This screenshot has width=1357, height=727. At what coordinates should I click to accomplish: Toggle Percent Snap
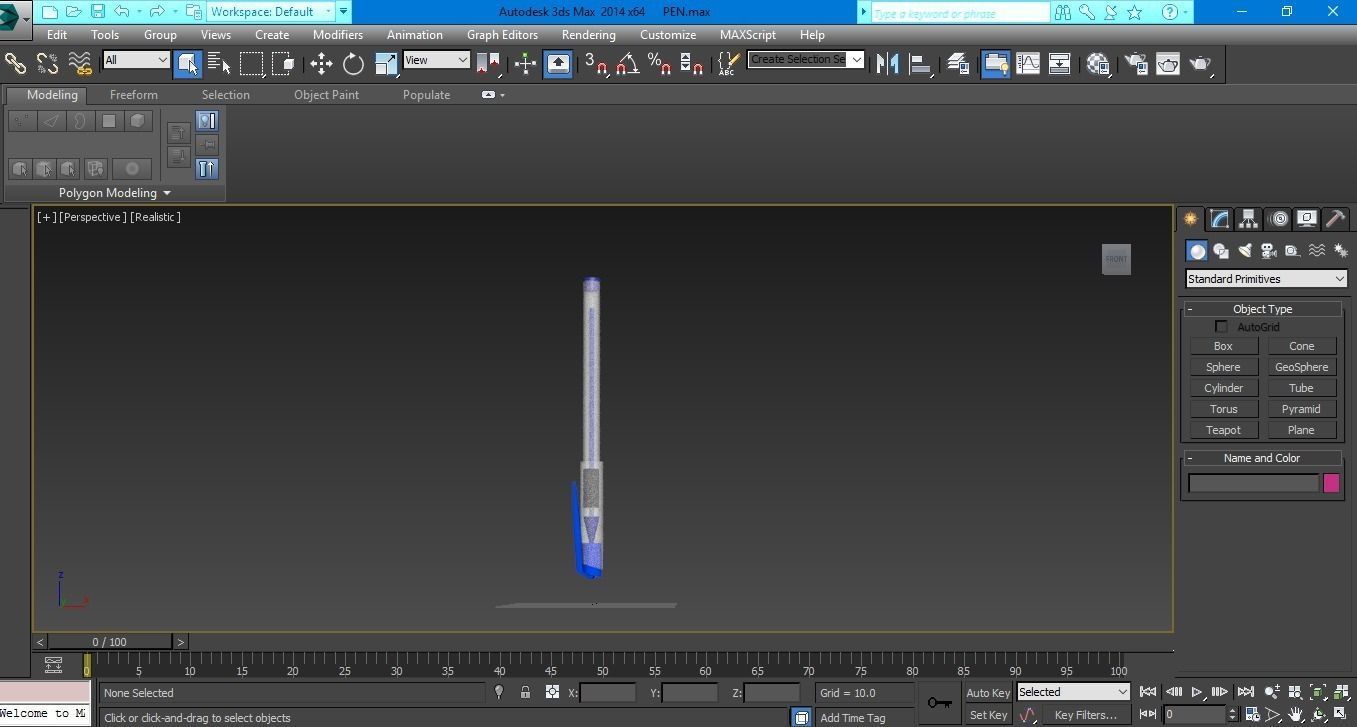click(659, 64)
